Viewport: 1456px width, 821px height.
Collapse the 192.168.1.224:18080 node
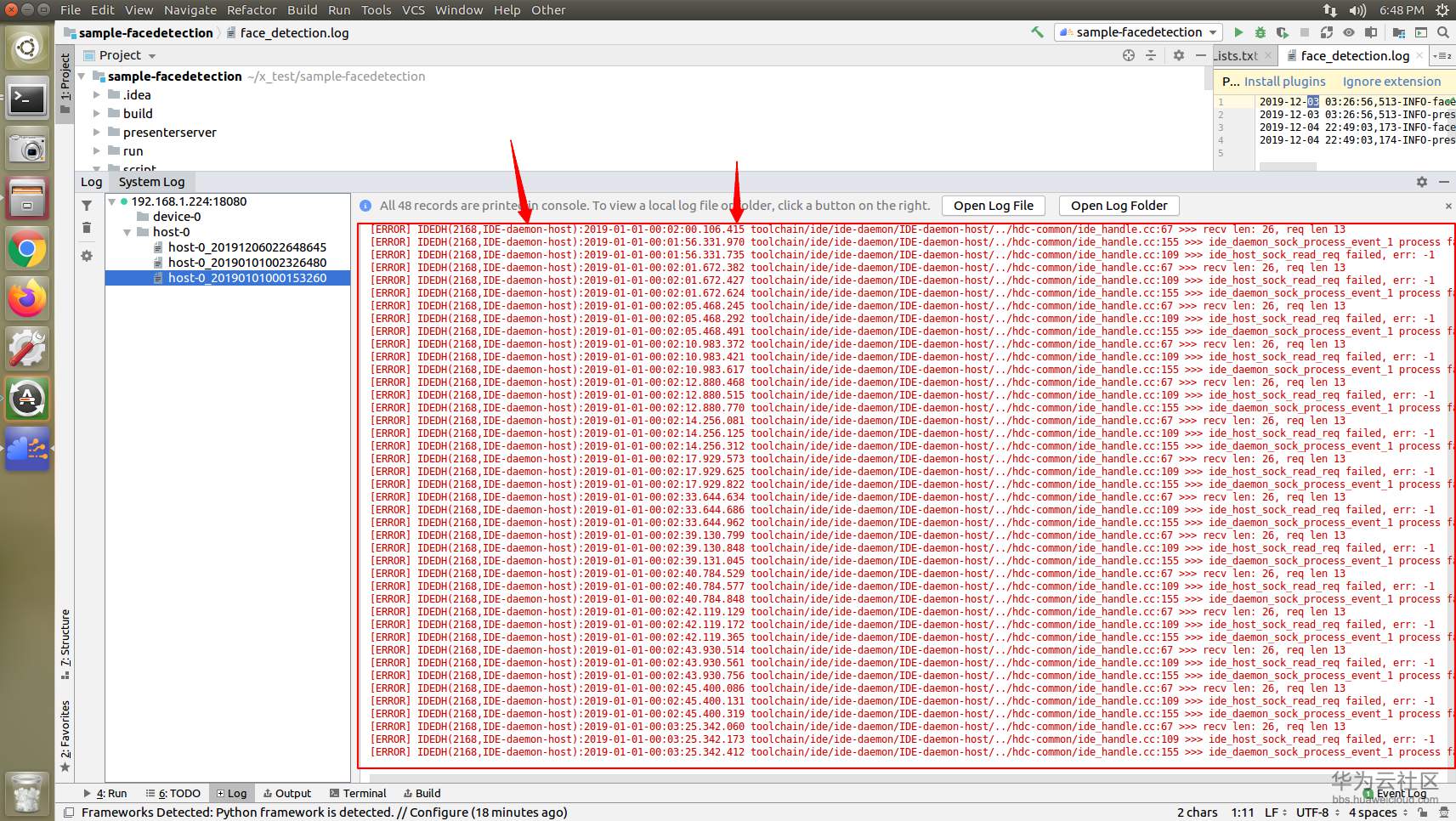(111, 201)
